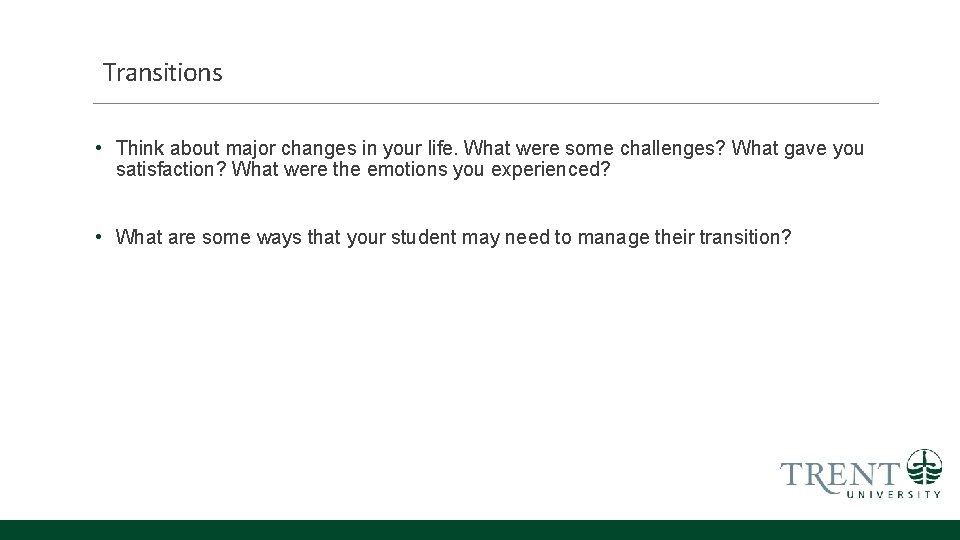
Task: Click the phrase 'What gave you'
Action: (798, 149)
